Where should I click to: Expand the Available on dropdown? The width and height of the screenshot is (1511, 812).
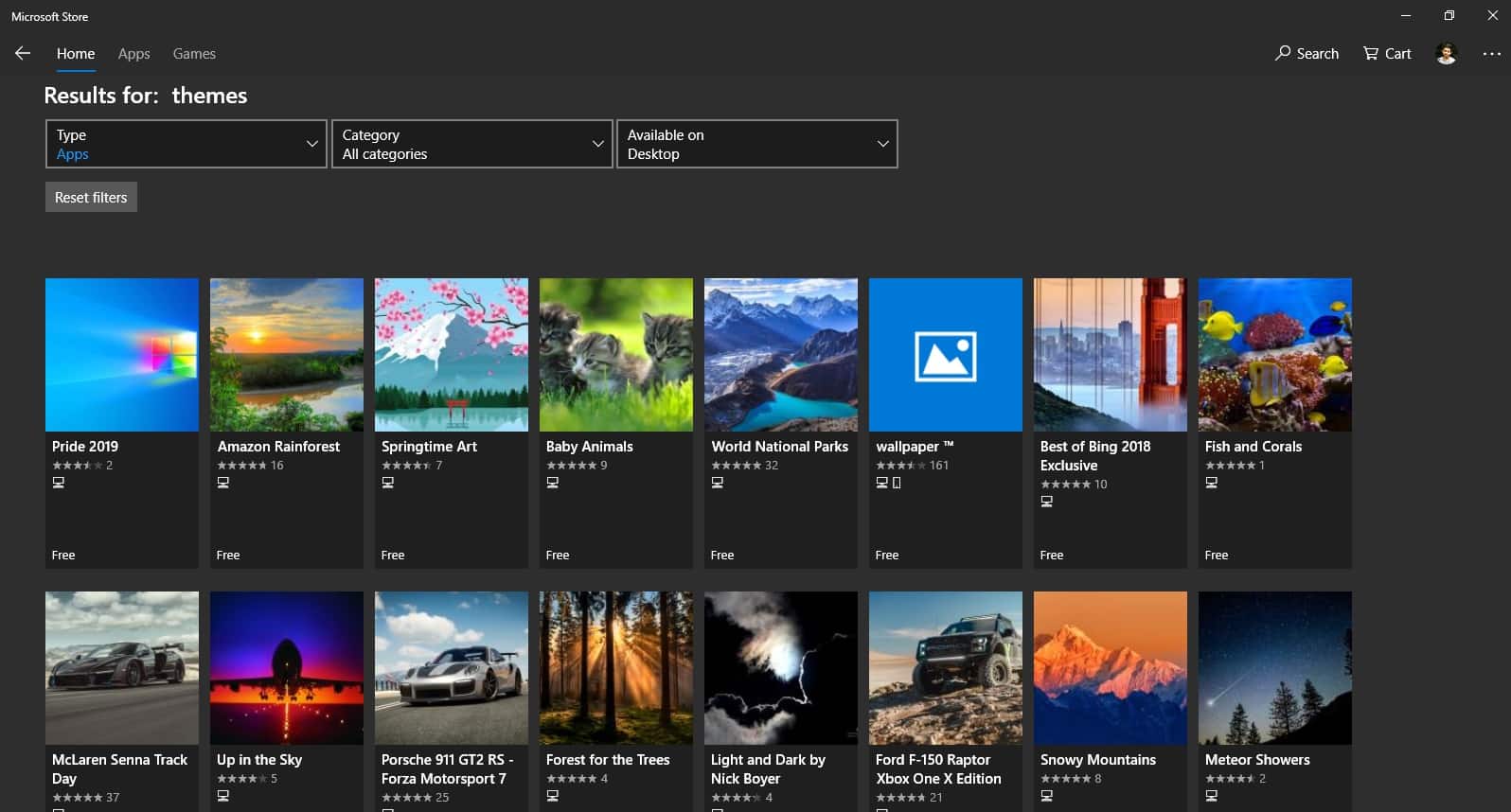756,144
